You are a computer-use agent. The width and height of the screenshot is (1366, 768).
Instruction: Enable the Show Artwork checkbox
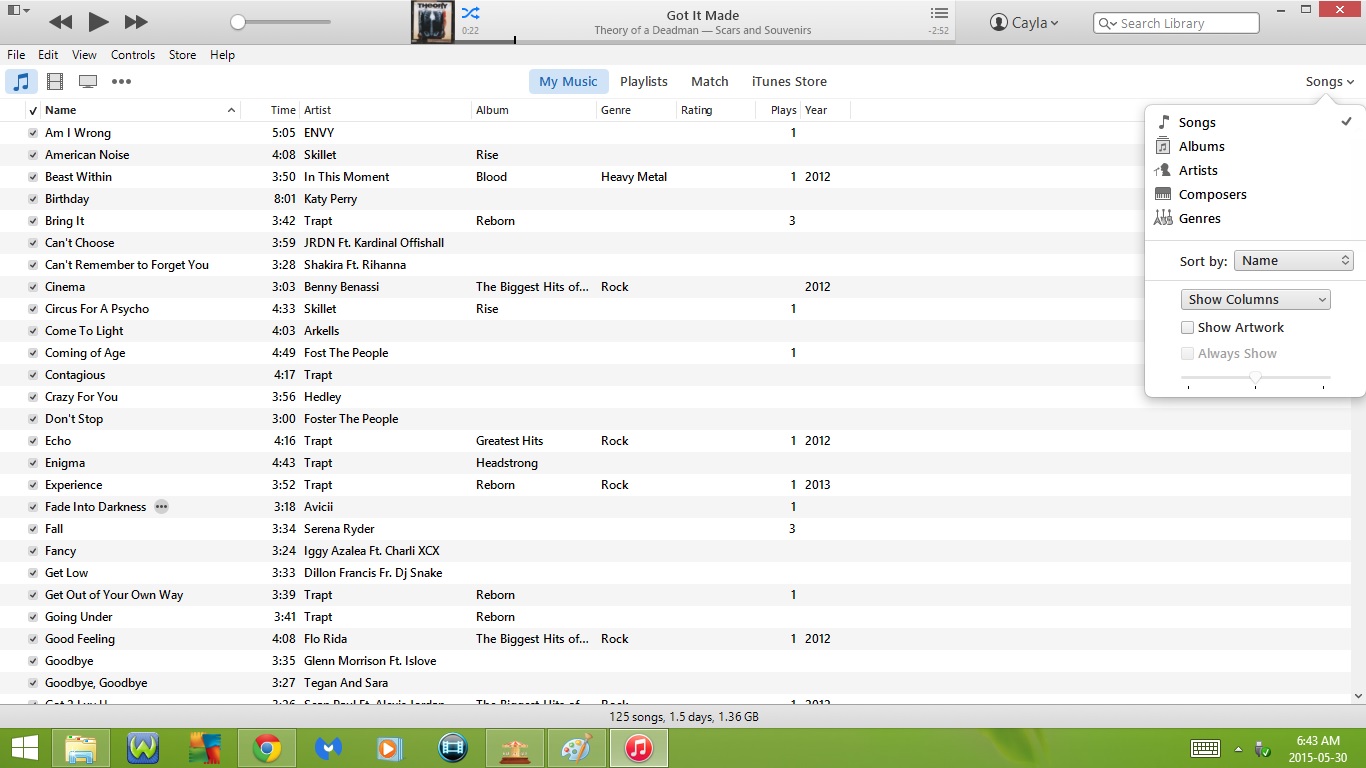coord(1187,327)
